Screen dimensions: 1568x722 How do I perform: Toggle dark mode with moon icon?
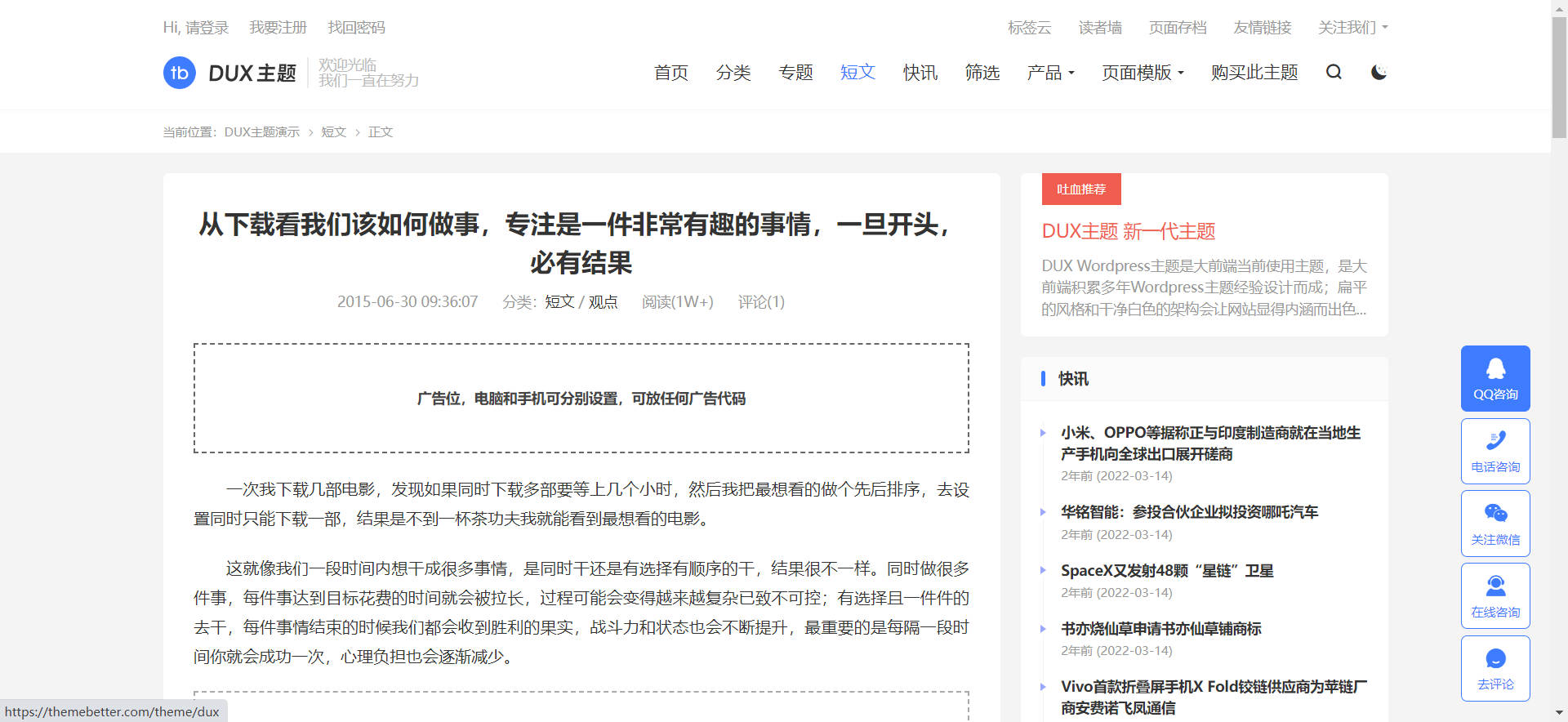tap(1379, 73)
